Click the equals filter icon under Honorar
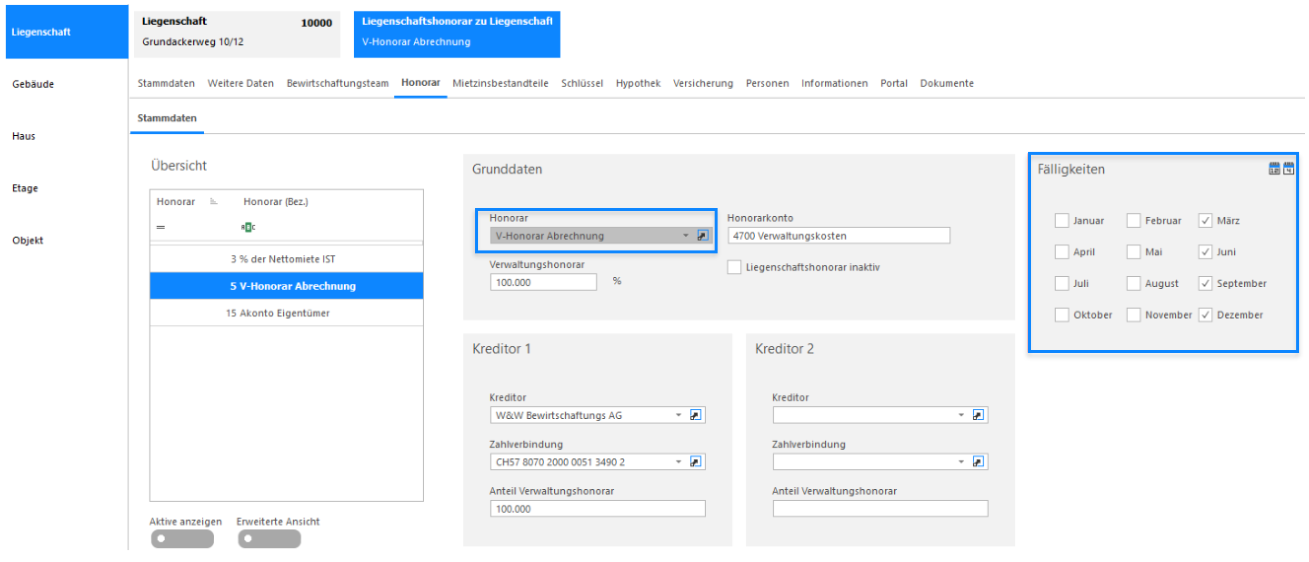The image size is (1309, 562). click(160, 227)
